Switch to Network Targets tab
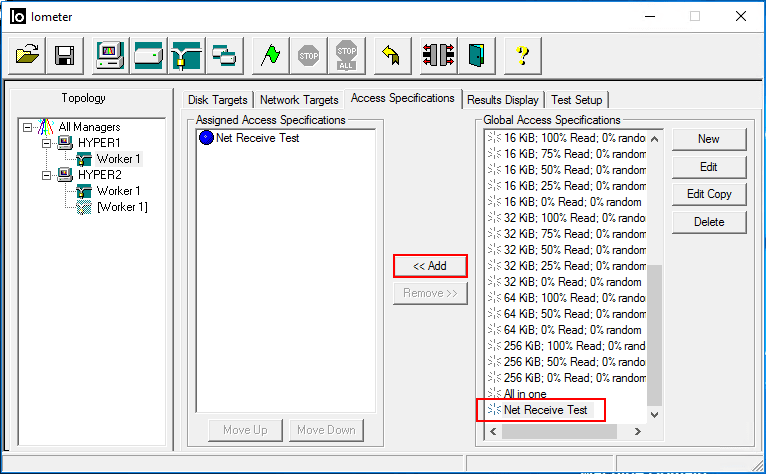Viewport: 766px width, 474px height. click(299, 100)
